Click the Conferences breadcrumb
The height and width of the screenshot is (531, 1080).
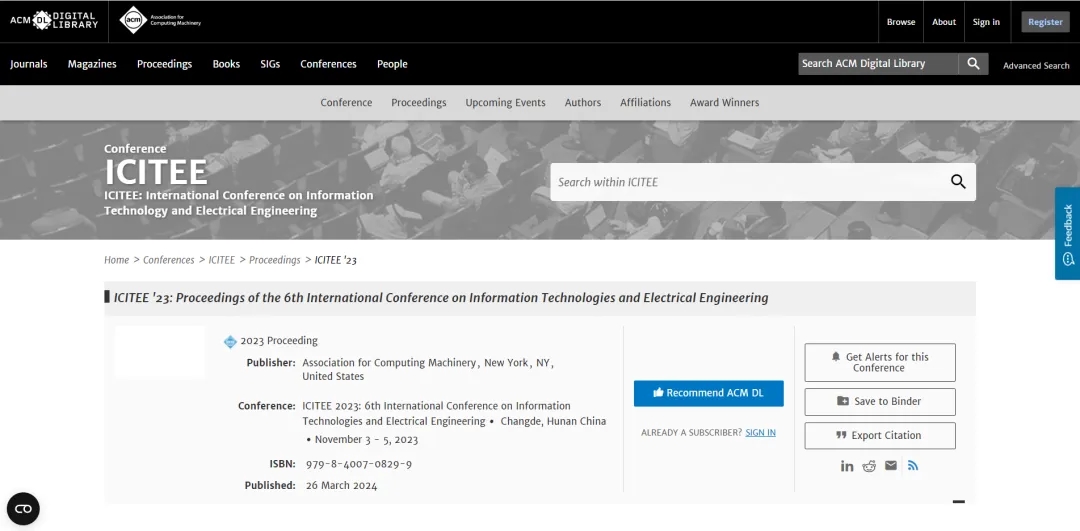pos(169,260)
